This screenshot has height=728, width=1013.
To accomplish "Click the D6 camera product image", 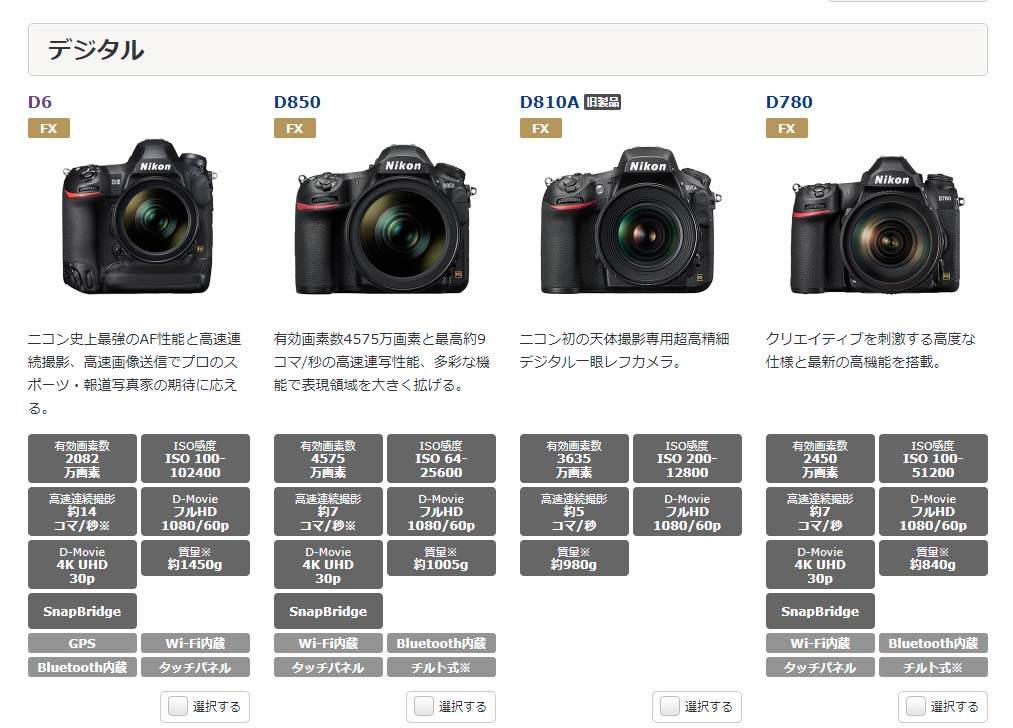I will pos(139,216).
